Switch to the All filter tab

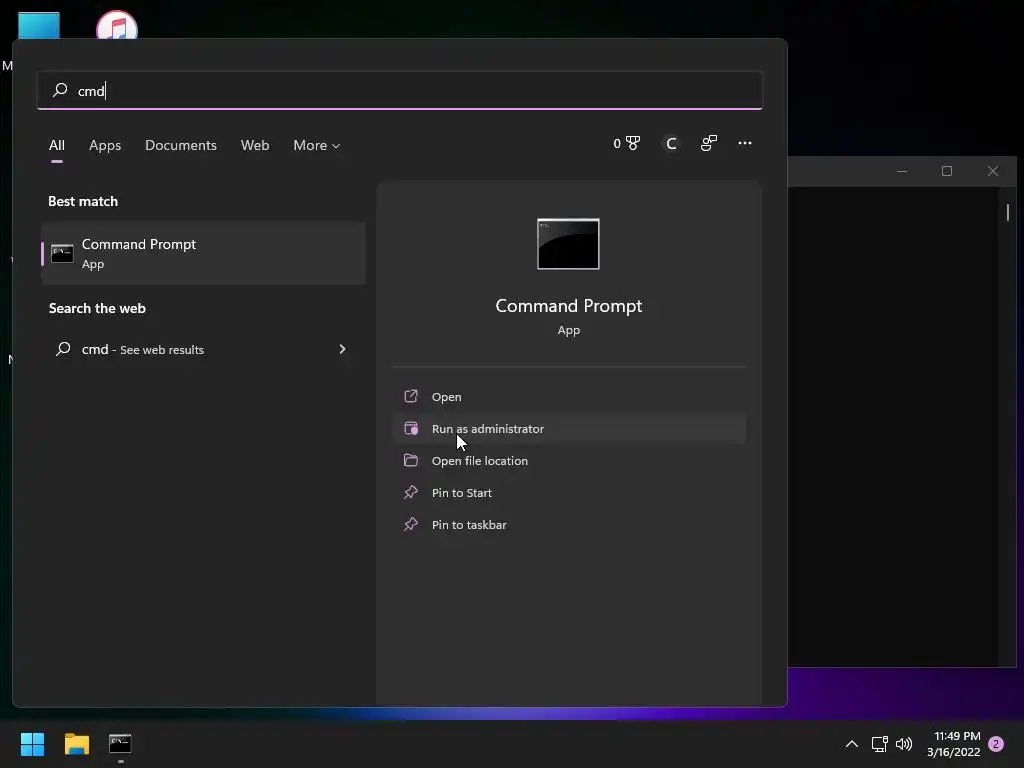(57, 145)
